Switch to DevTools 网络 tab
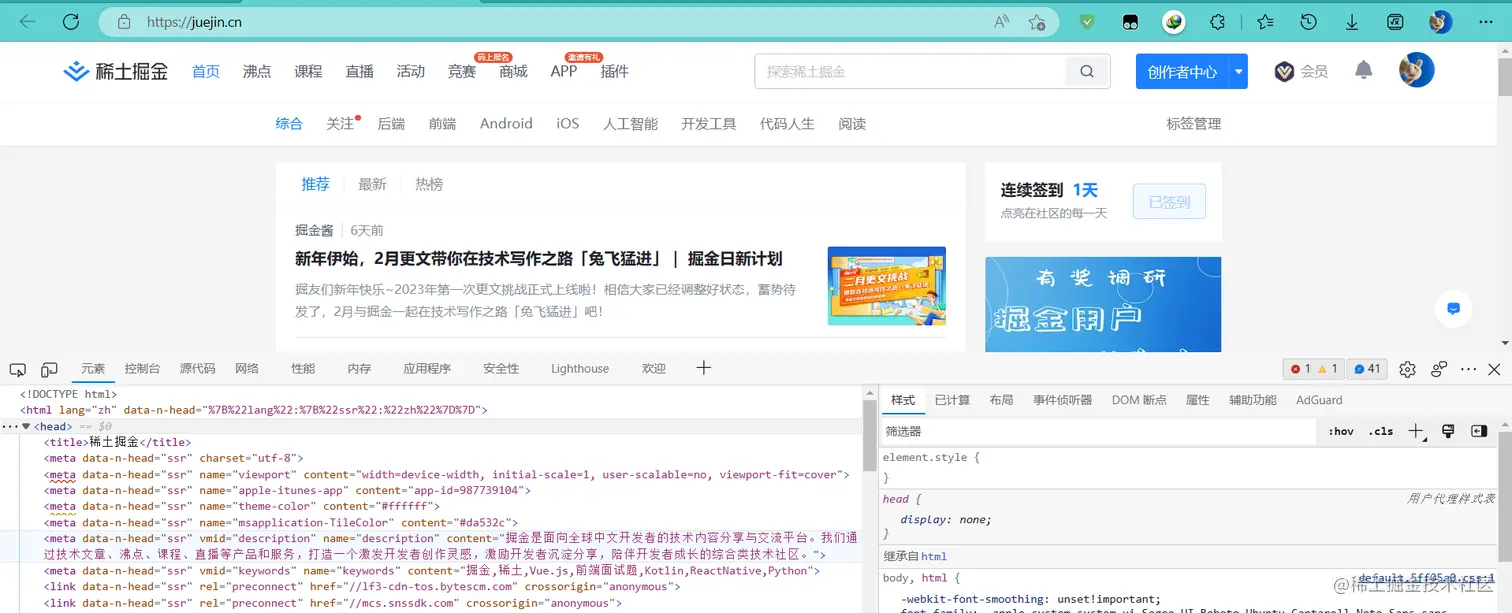This screenshot has height=613, width=1512. tap(247, 369)
